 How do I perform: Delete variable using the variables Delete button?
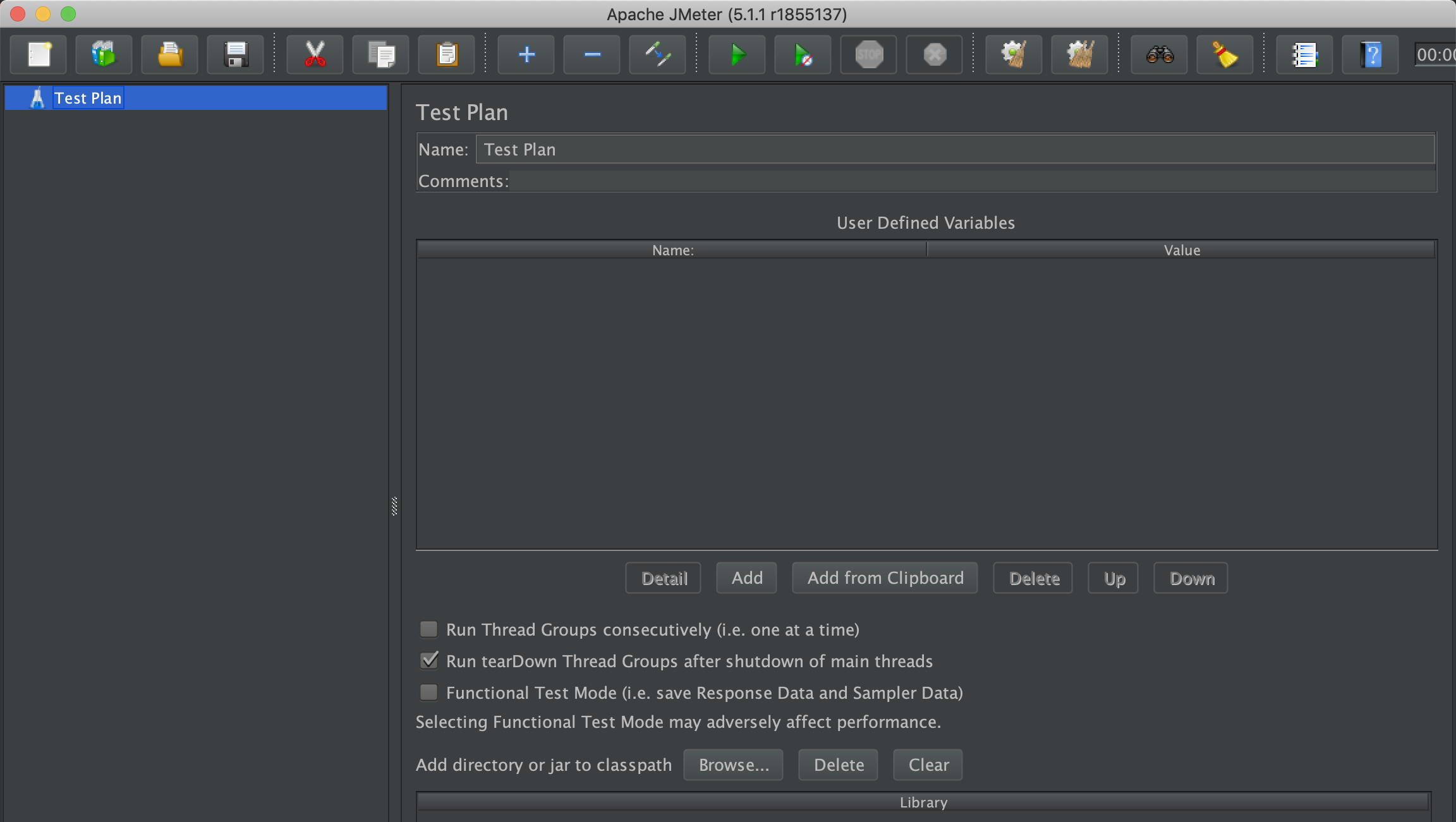[x=1033, y=578]
